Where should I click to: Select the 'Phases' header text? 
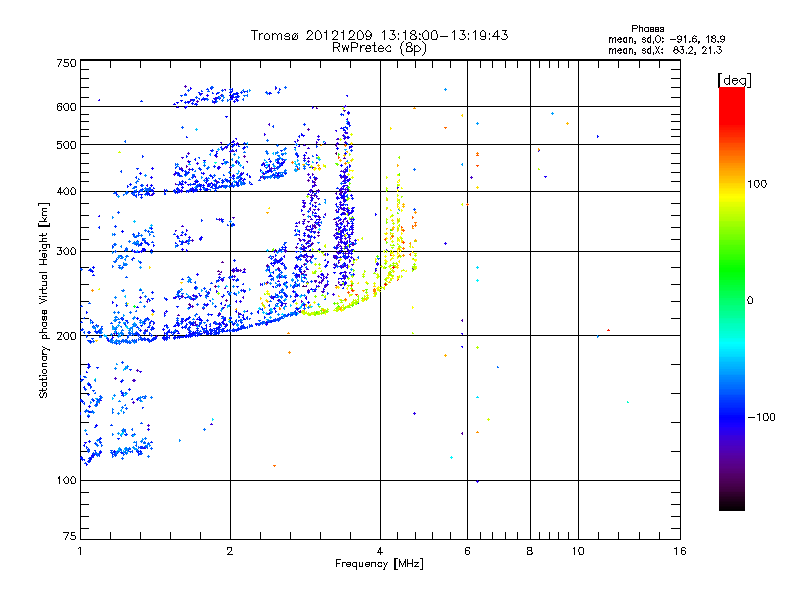tap(647, 29)
